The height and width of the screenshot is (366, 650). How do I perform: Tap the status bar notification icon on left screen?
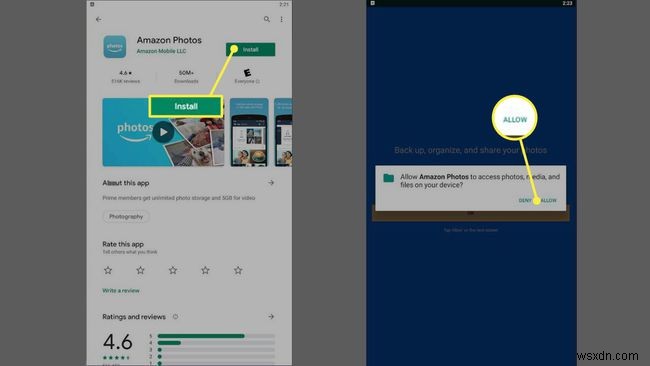tap(92, 4)
